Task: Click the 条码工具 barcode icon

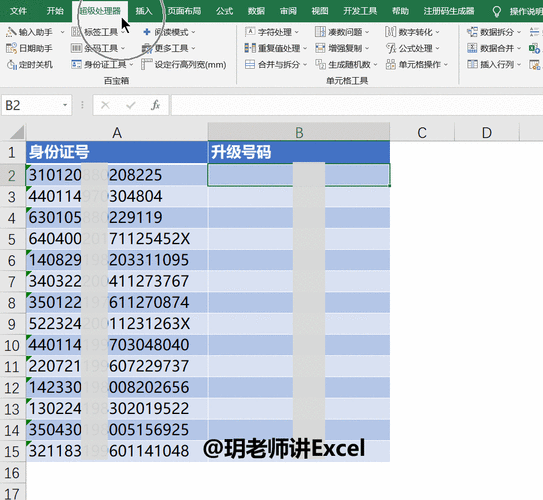Action: coord(76,48)
